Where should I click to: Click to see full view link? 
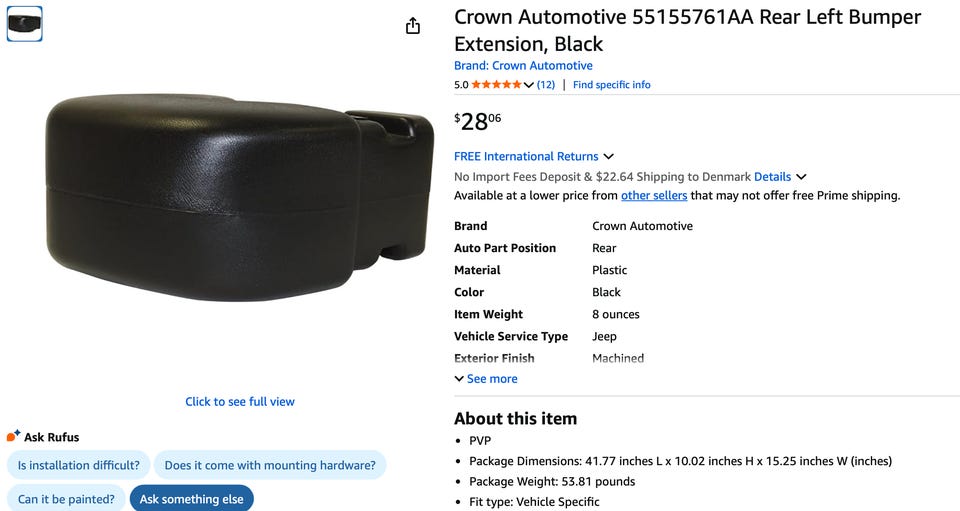pyautogui.click(x=240, y=402)
